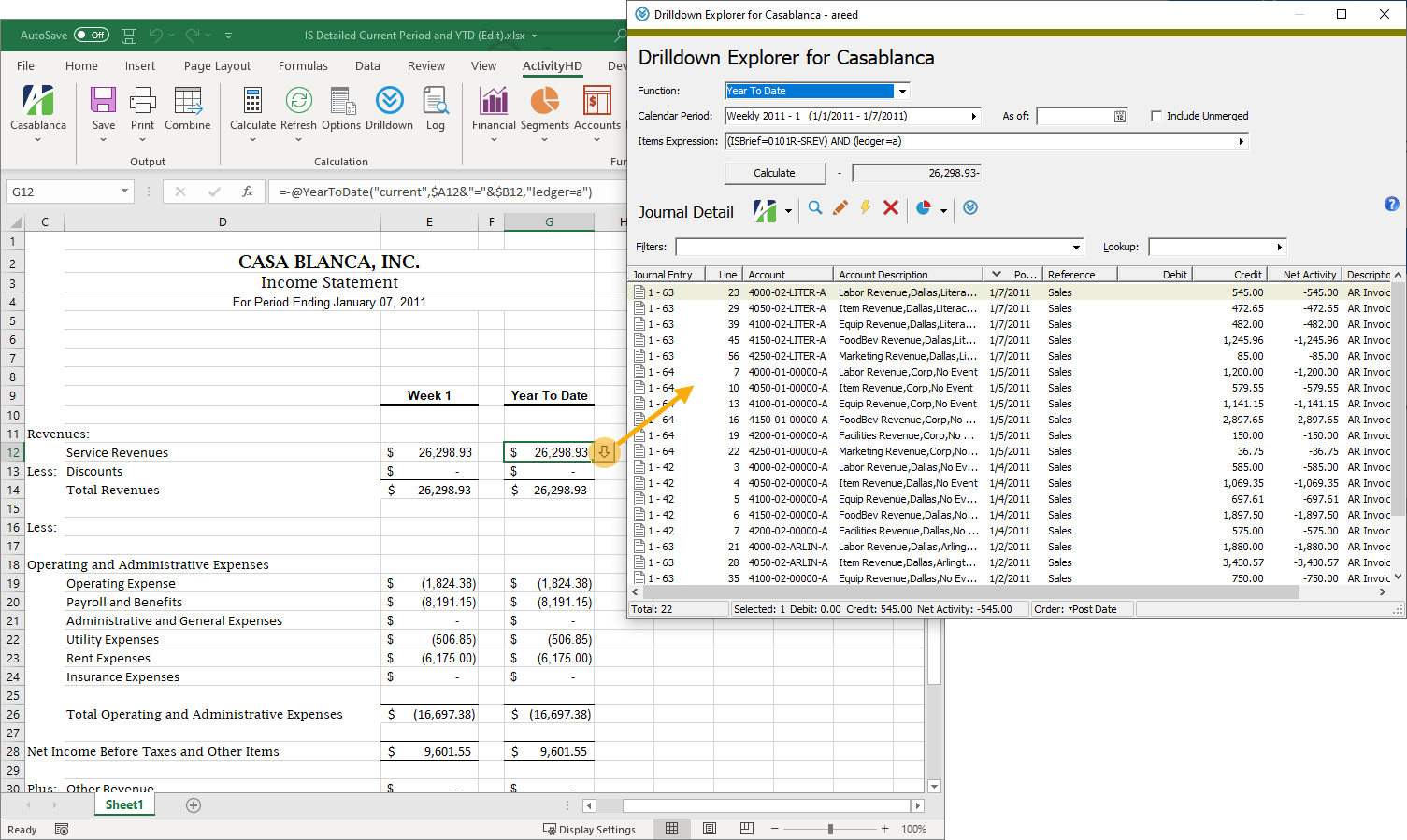Click the Combine output icon
The height and width of the screenshot is (840, 1407).
point(187,101)
